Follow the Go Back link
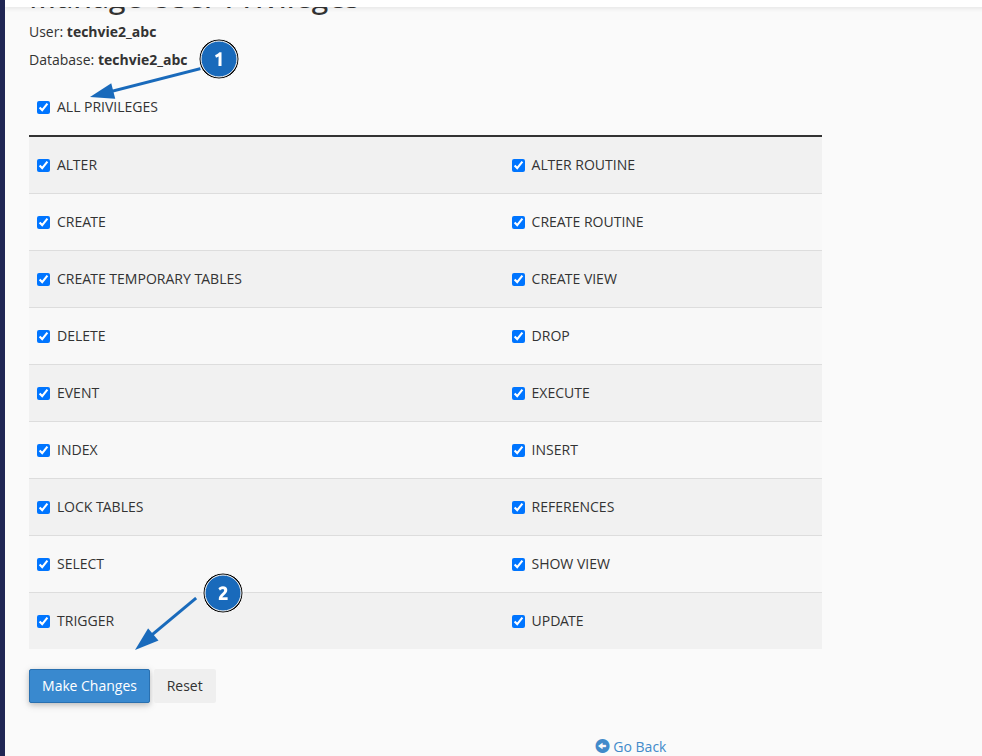This screenshot has width=982, height=756. pos(631,746)
